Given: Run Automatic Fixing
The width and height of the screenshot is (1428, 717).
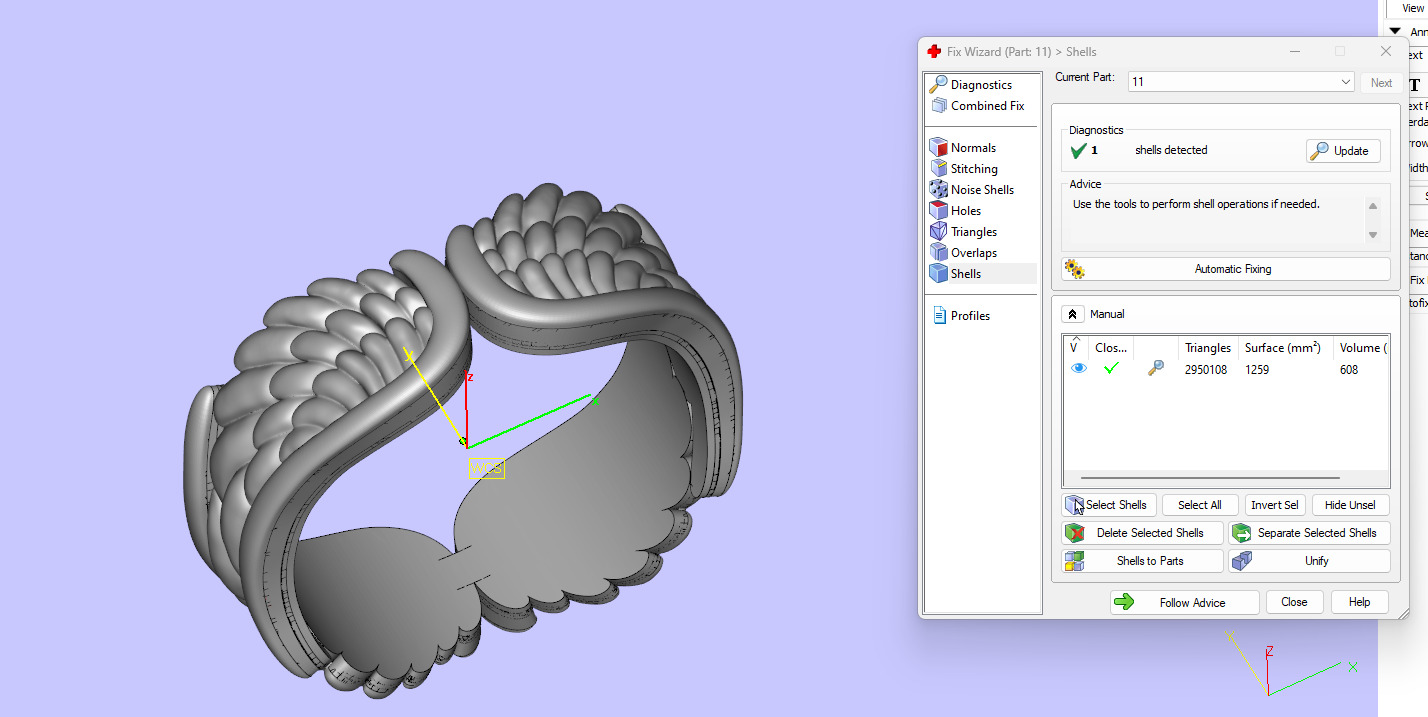Looking at the screenshot, I should click(1225, 269).
